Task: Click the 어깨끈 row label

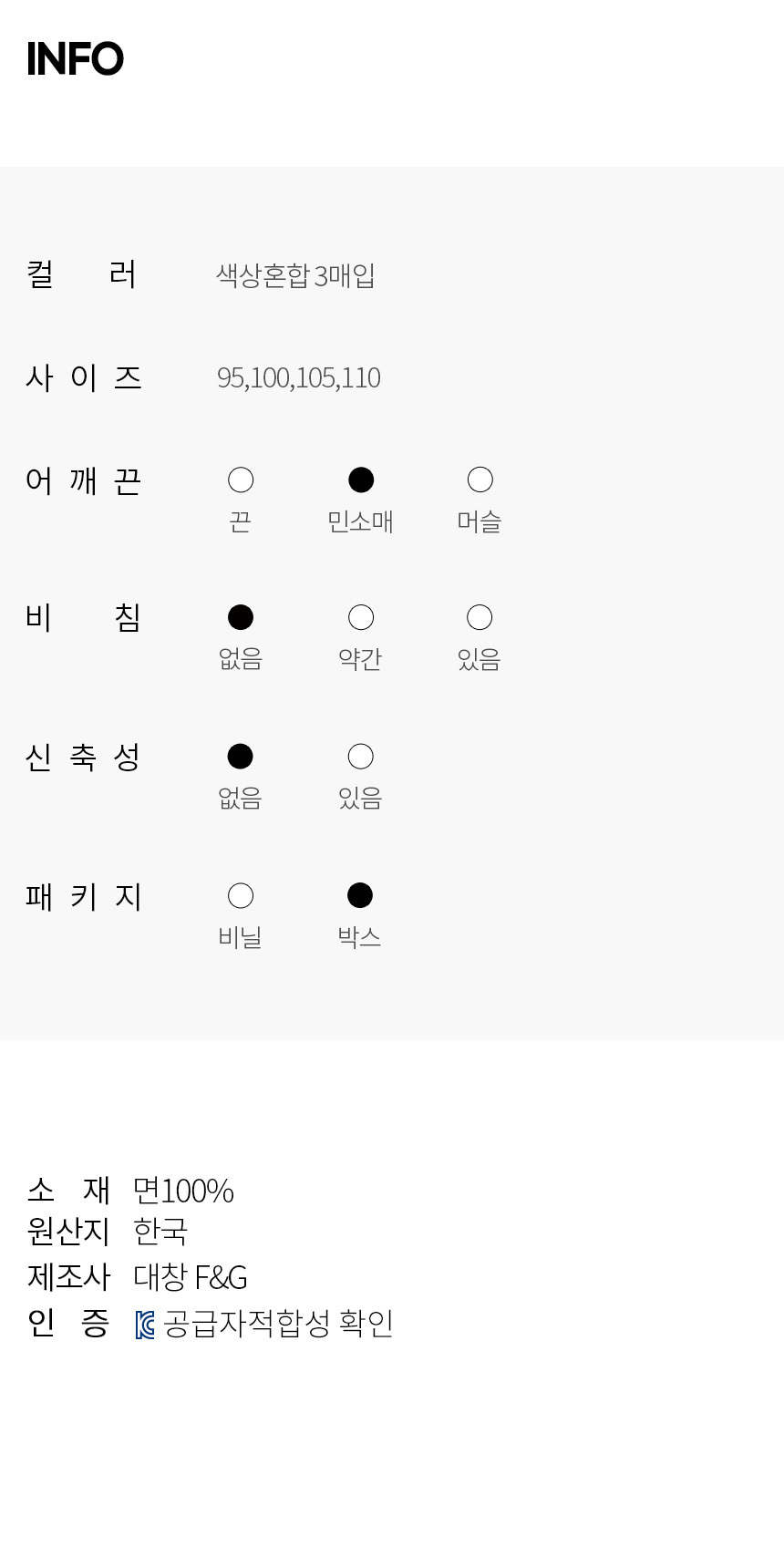Action: coord(83,480)
